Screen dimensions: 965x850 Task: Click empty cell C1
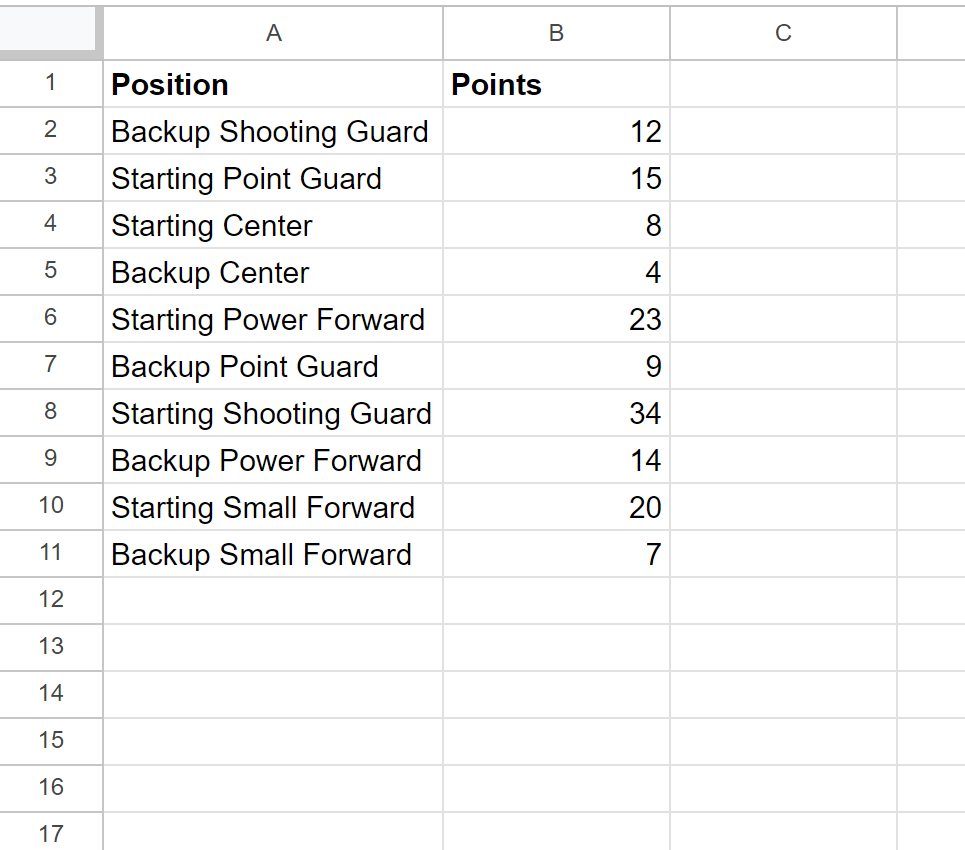click(x=783, y=84)
